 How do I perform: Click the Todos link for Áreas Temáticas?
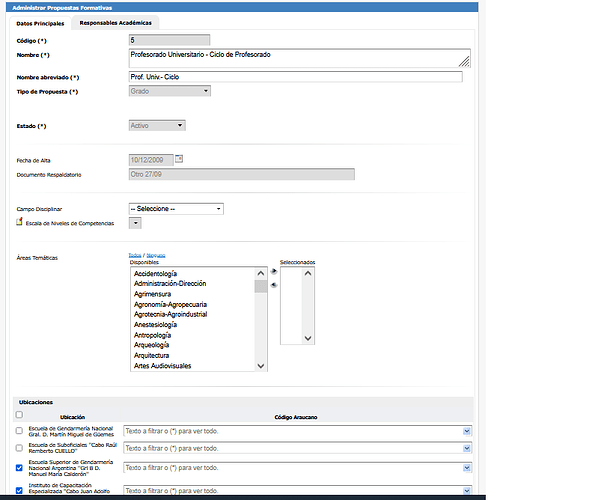point(134,255)
